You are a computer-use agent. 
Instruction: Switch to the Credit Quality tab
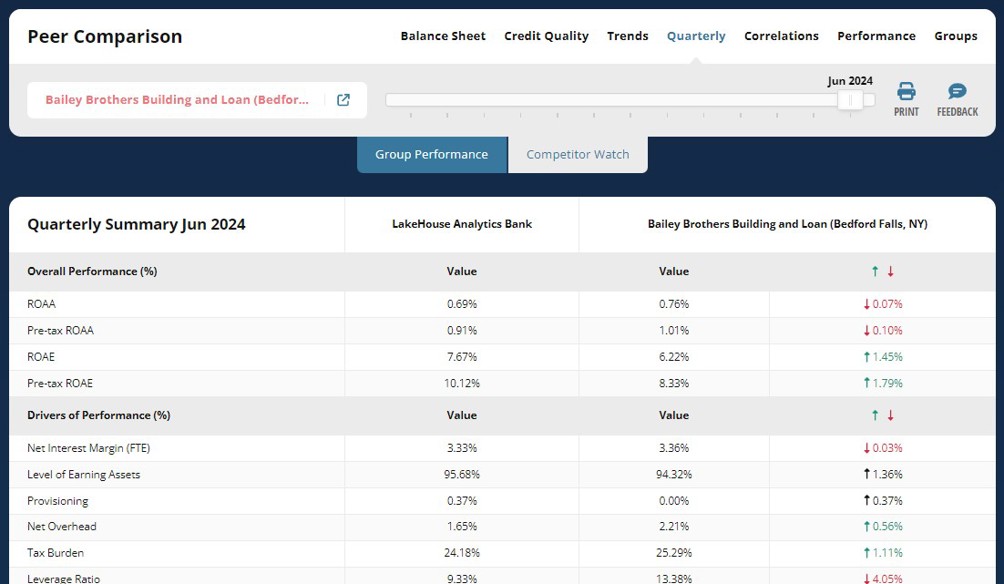[546, 36]
